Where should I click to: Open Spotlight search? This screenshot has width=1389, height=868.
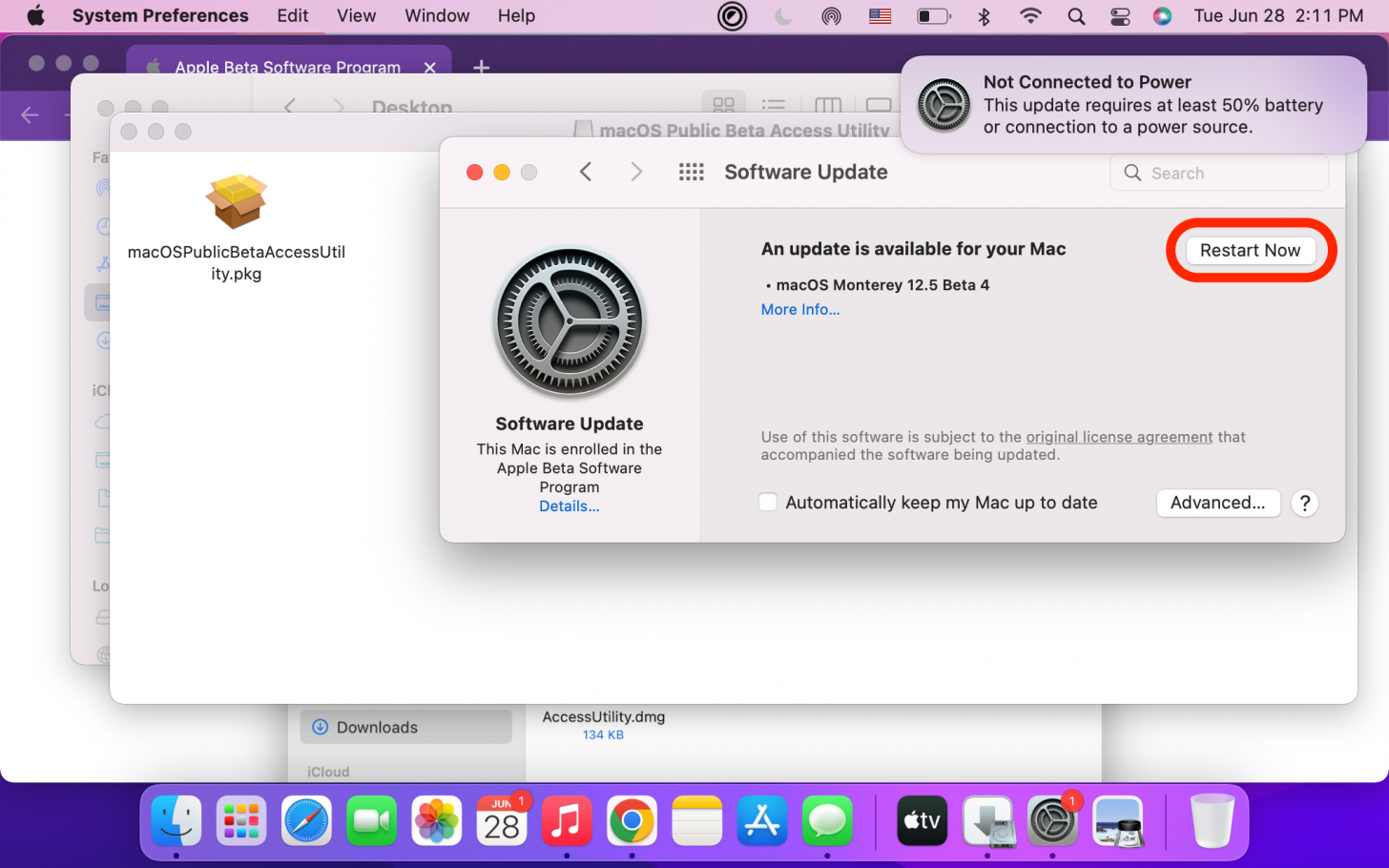pos(1076,16)
